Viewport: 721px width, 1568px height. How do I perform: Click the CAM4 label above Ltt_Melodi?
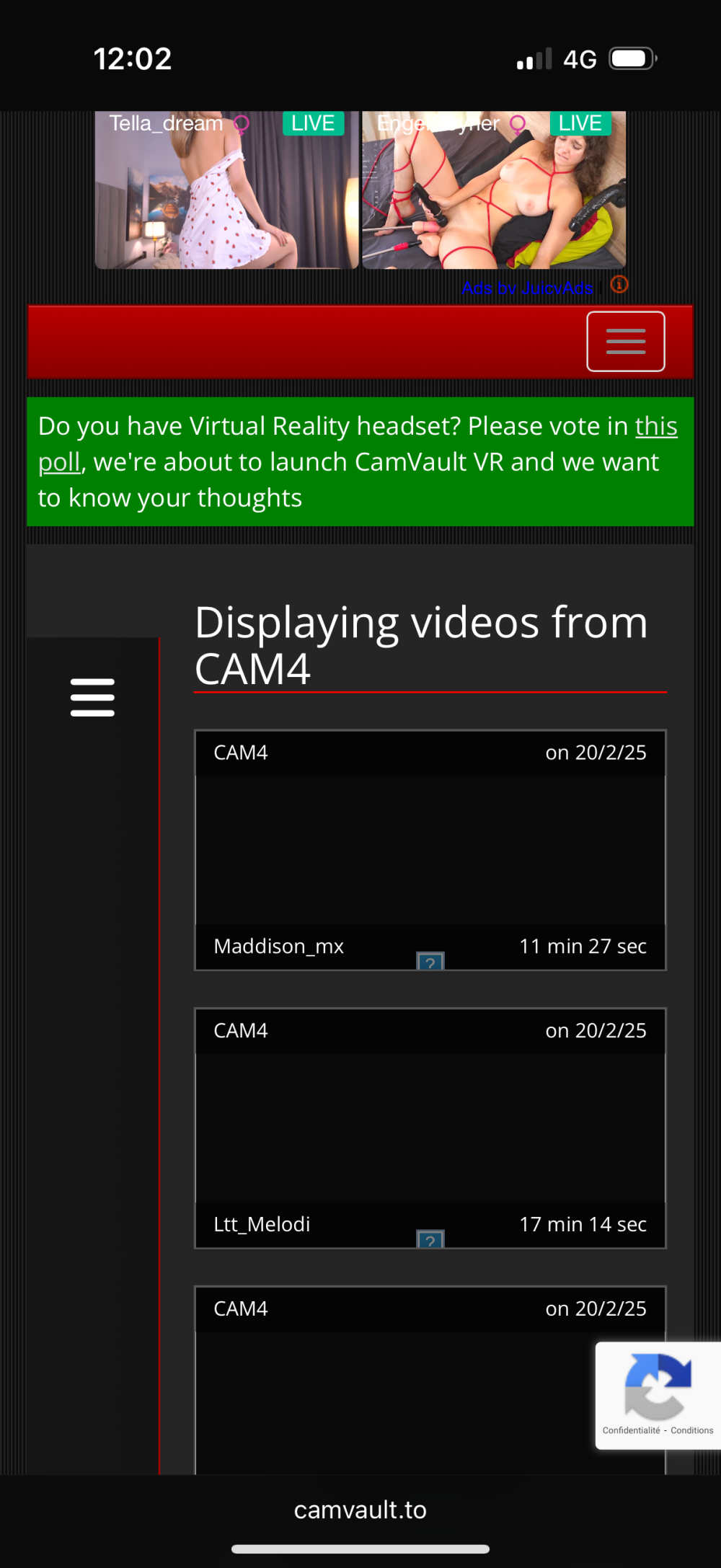pyautogui.click(x=241, y=1031)
